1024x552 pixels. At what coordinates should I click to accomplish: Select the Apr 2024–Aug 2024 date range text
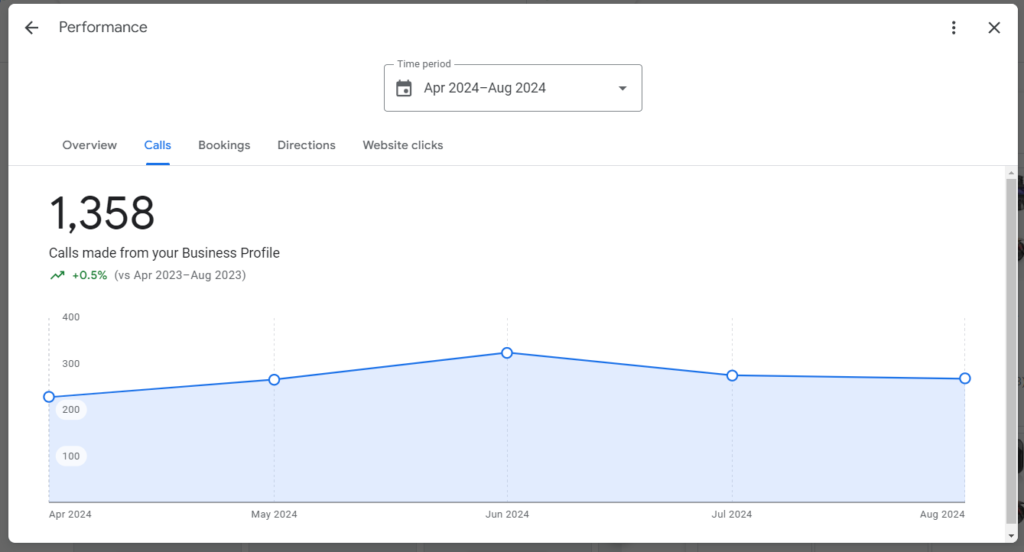[x=485, y=88]
